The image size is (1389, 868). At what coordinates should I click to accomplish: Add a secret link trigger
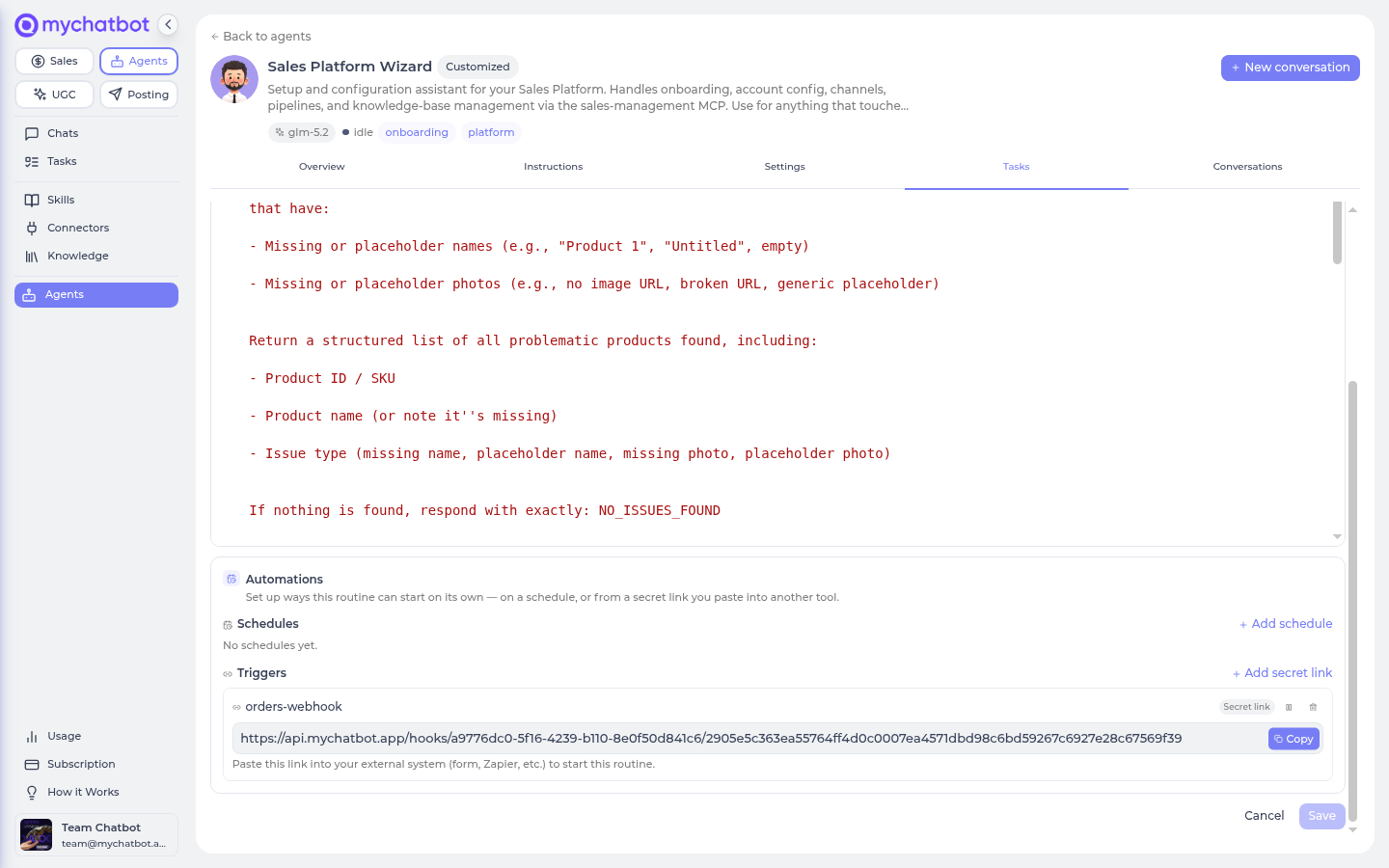pyautogui.click(x=1282, y=673)
